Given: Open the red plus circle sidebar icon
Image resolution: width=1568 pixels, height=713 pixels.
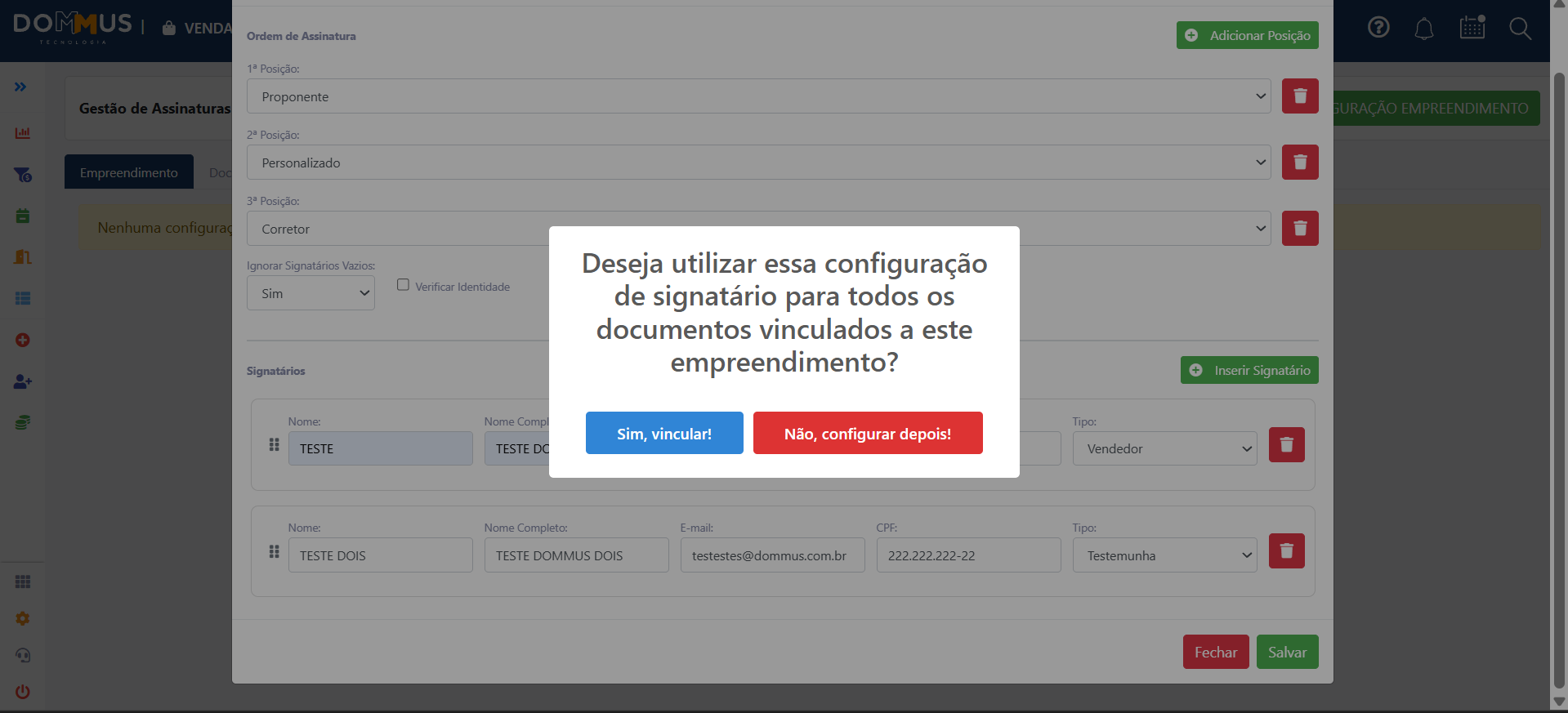Looking at the screenshot, I should pos(23,340).
